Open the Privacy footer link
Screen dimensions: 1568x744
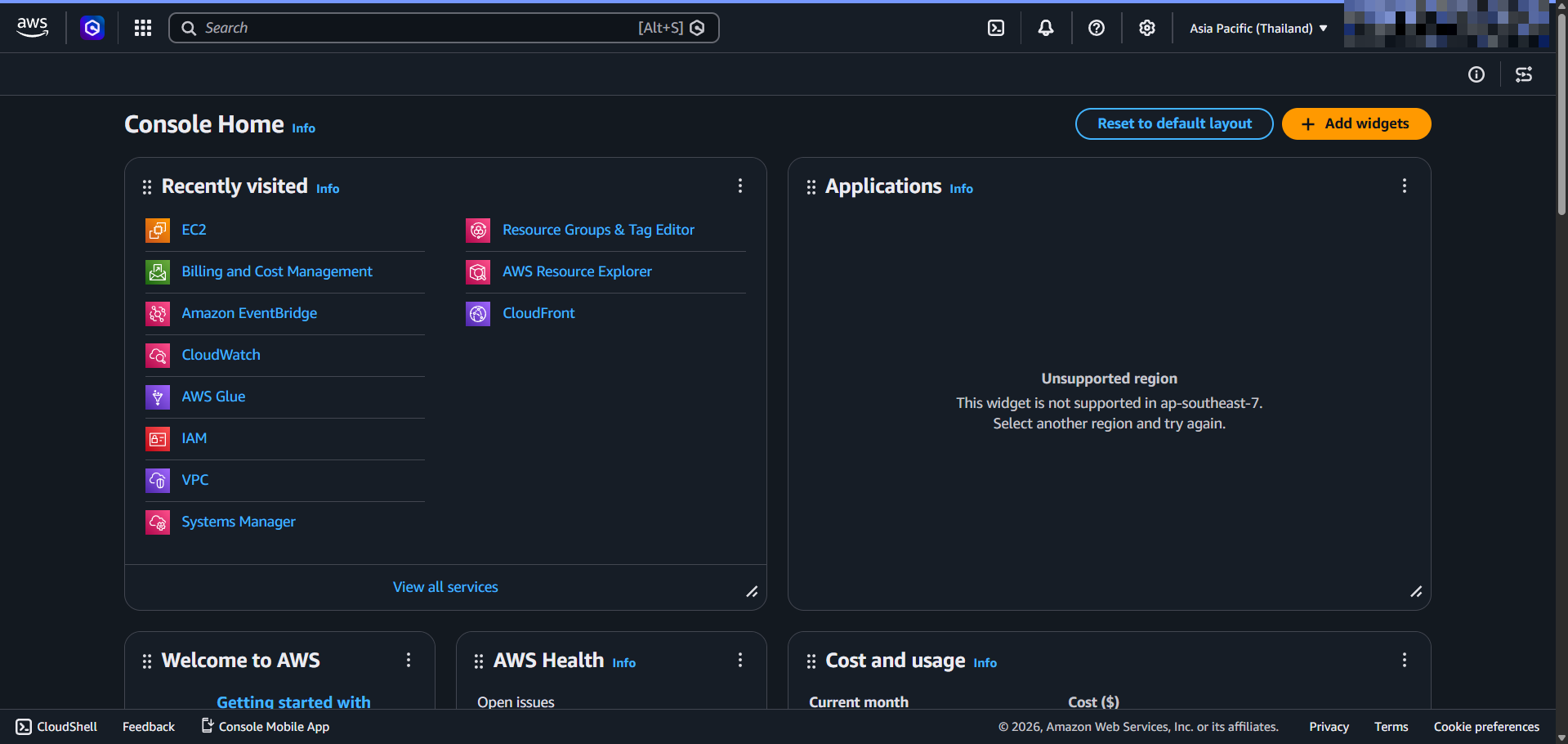(x=1329, y=727)
